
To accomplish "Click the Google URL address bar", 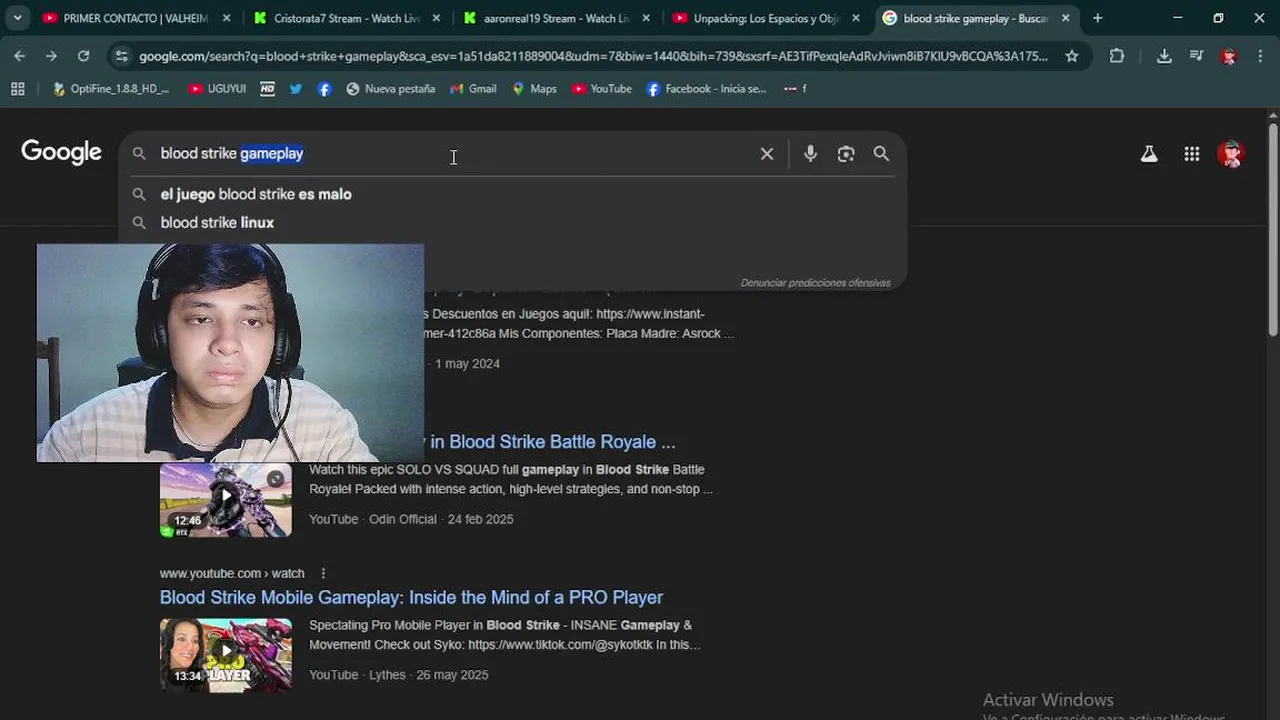I will click(593, 56).
